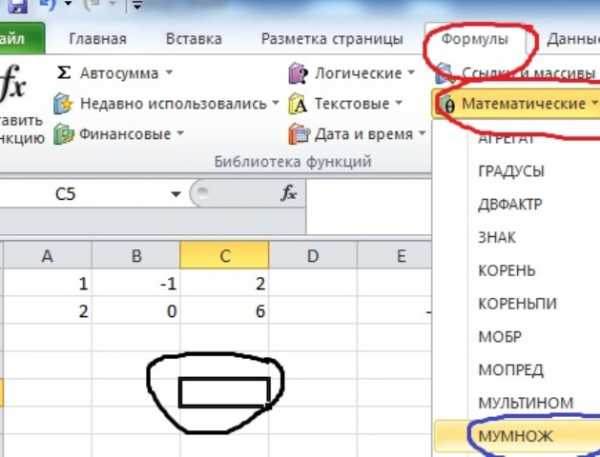
Task: Select the КОРЕНЬ function
Action: point(507,271)
